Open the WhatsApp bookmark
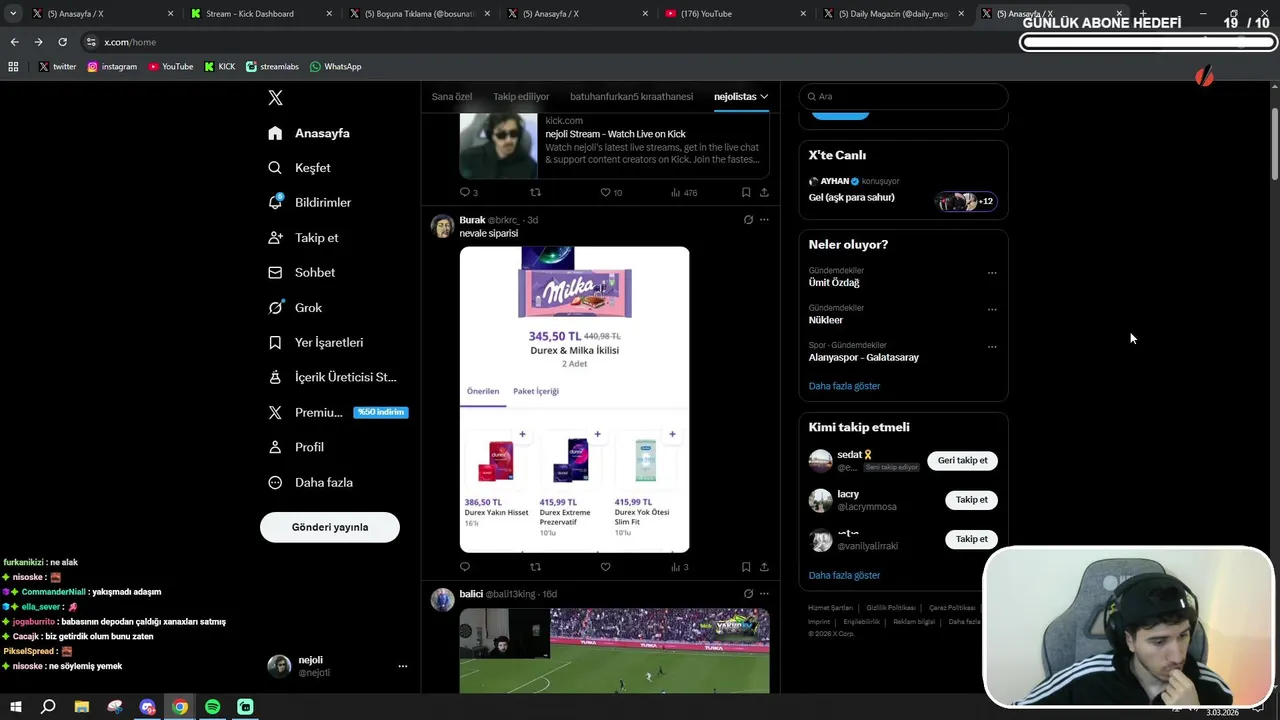 [x=335, y=66]
